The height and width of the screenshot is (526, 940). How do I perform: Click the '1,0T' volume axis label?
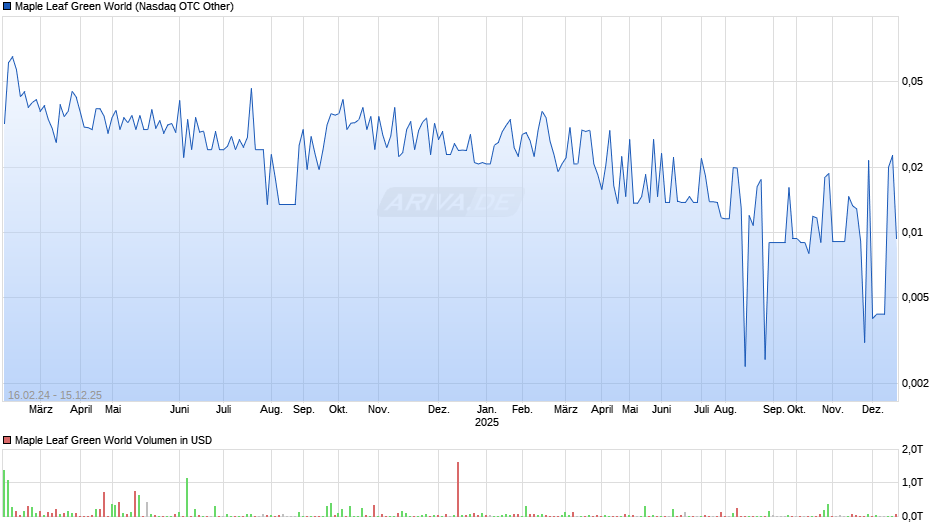912,482
